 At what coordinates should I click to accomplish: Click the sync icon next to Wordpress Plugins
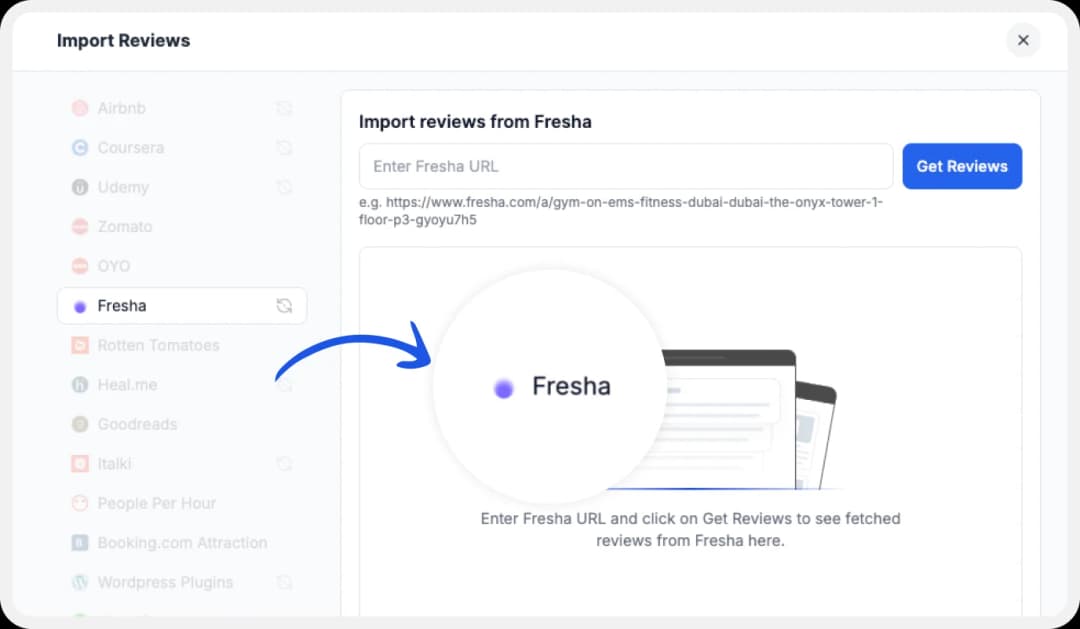pyautogui.click(x=284, y=582)
